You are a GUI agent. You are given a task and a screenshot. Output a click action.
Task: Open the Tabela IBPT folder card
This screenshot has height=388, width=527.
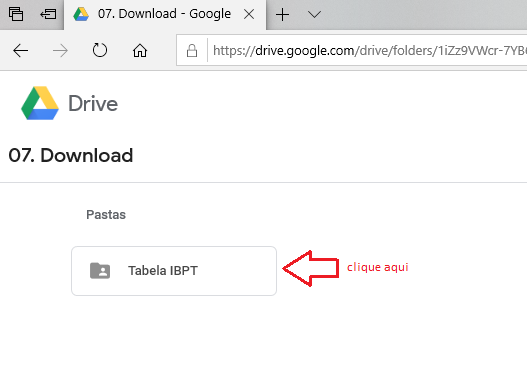point(174,271)
